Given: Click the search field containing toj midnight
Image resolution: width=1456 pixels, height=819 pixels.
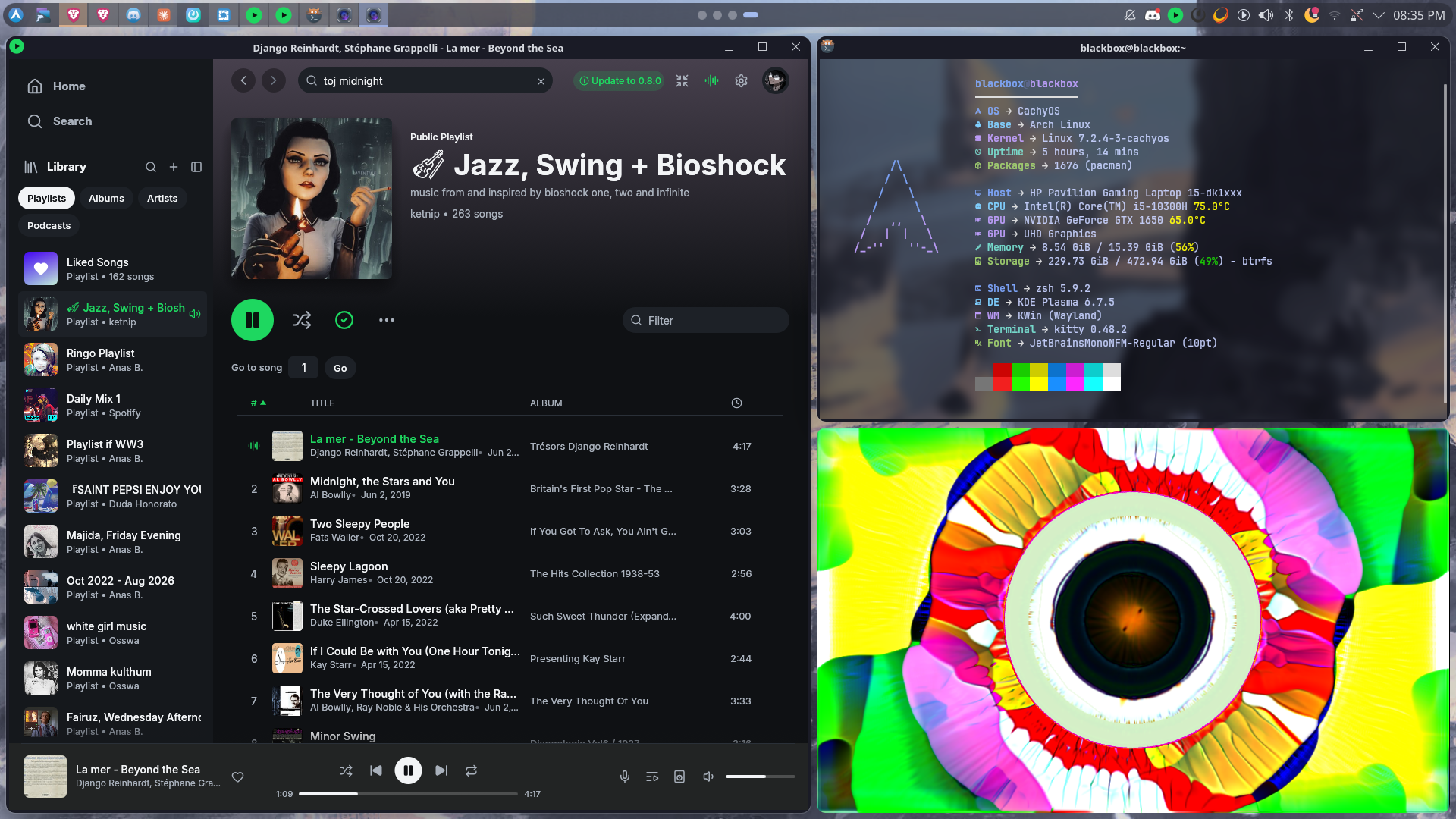Looking at the screenshot, I should click(425, 81).
